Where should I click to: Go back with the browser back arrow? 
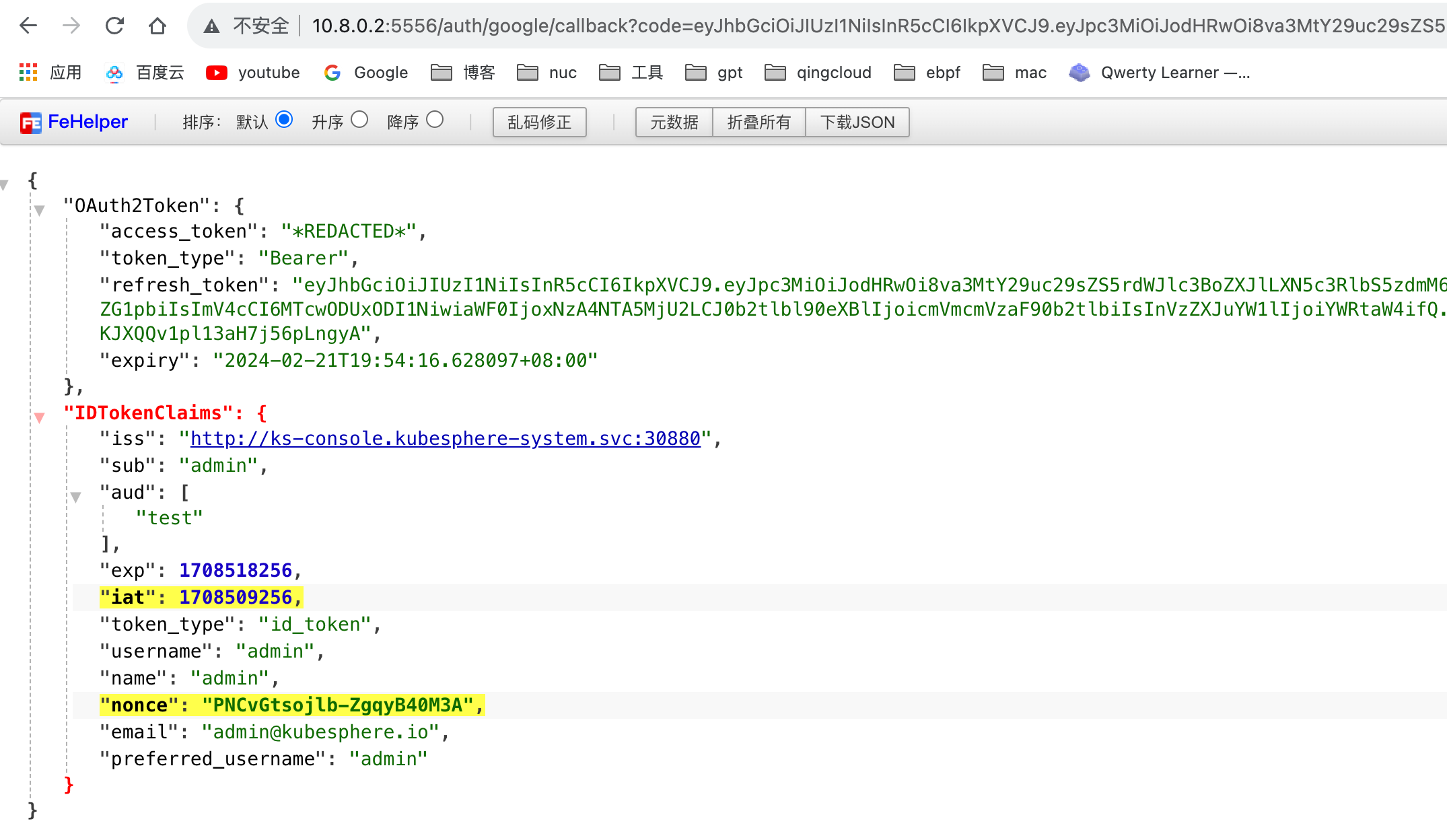(28, 26)
